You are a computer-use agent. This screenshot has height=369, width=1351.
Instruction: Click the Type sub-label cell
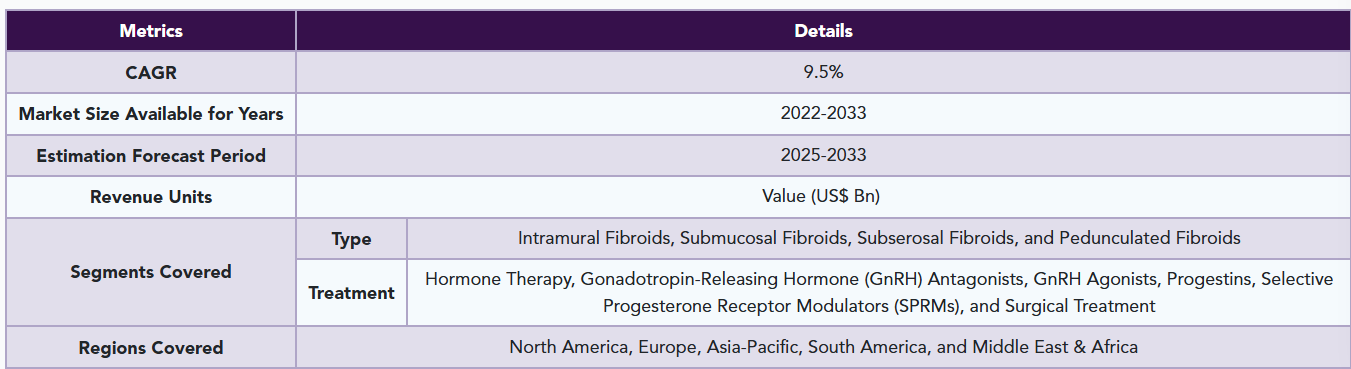point(351,239)
